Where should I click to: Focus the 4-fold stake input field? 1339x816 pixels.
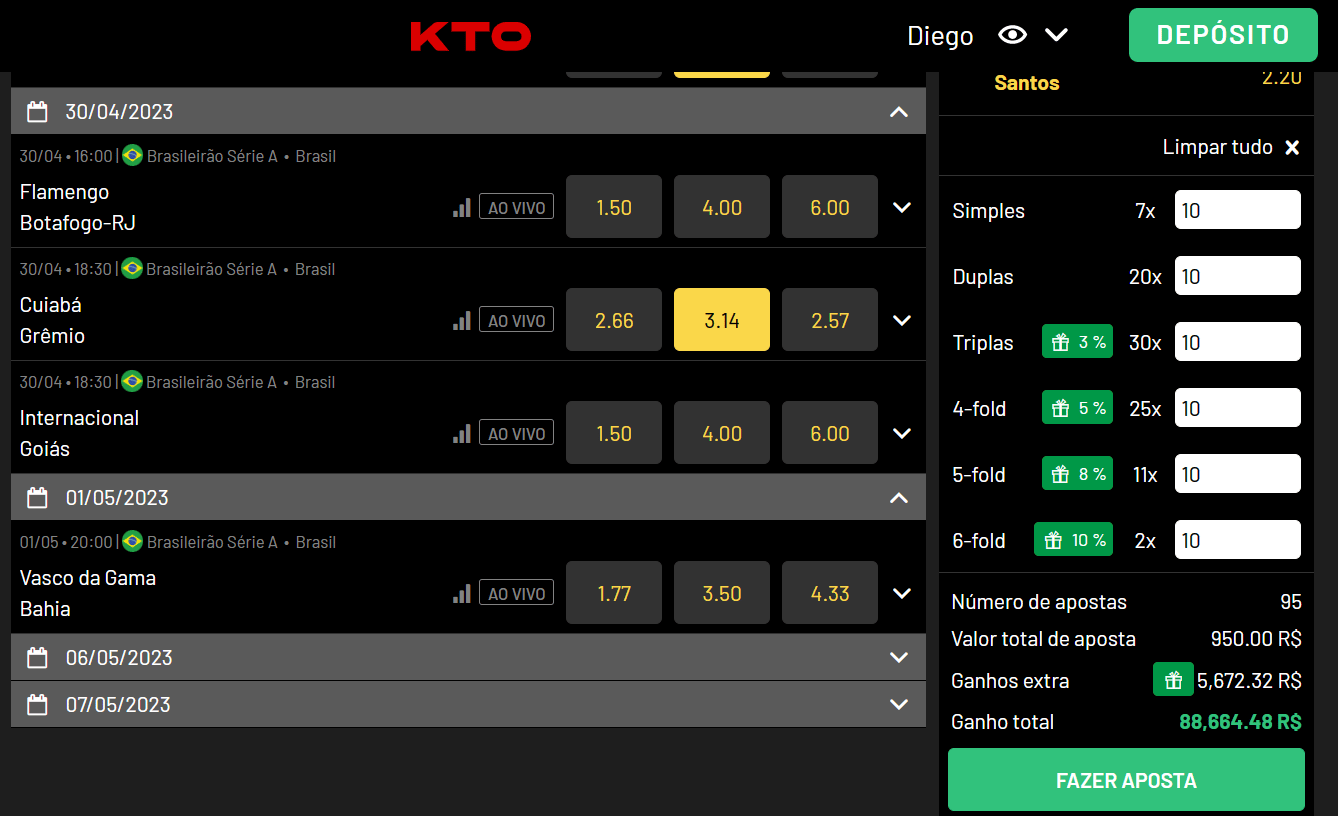point(1238,408)
